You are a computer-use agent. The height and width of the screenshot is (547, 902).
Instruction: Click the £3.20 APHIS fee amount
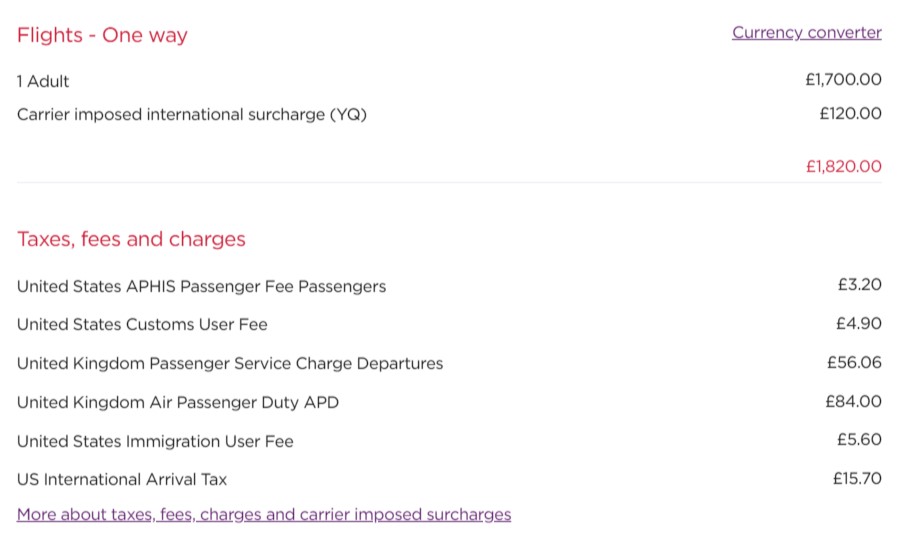[859, 284]
